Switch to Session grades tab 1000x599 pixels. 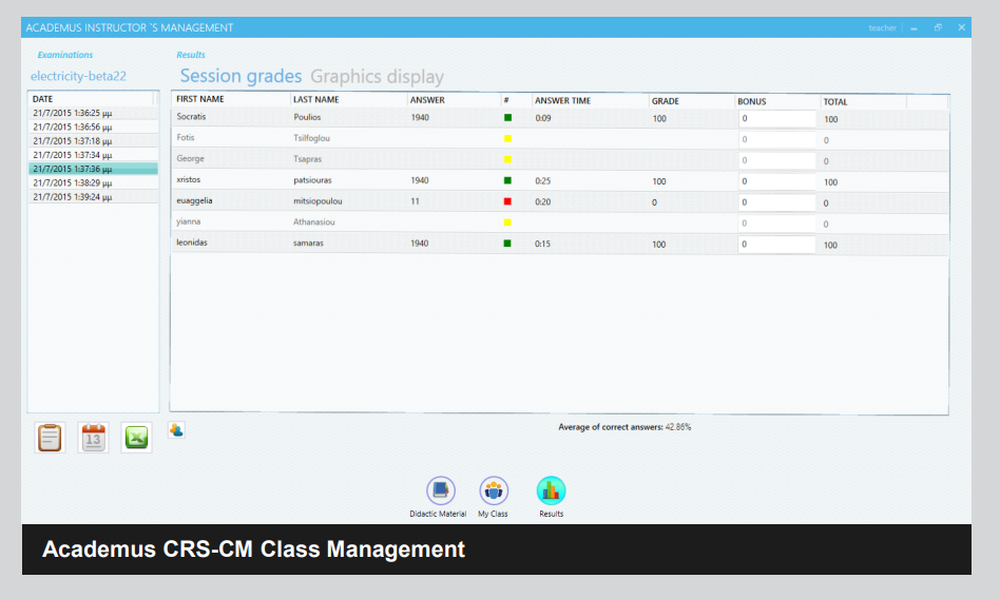point(241,76)
